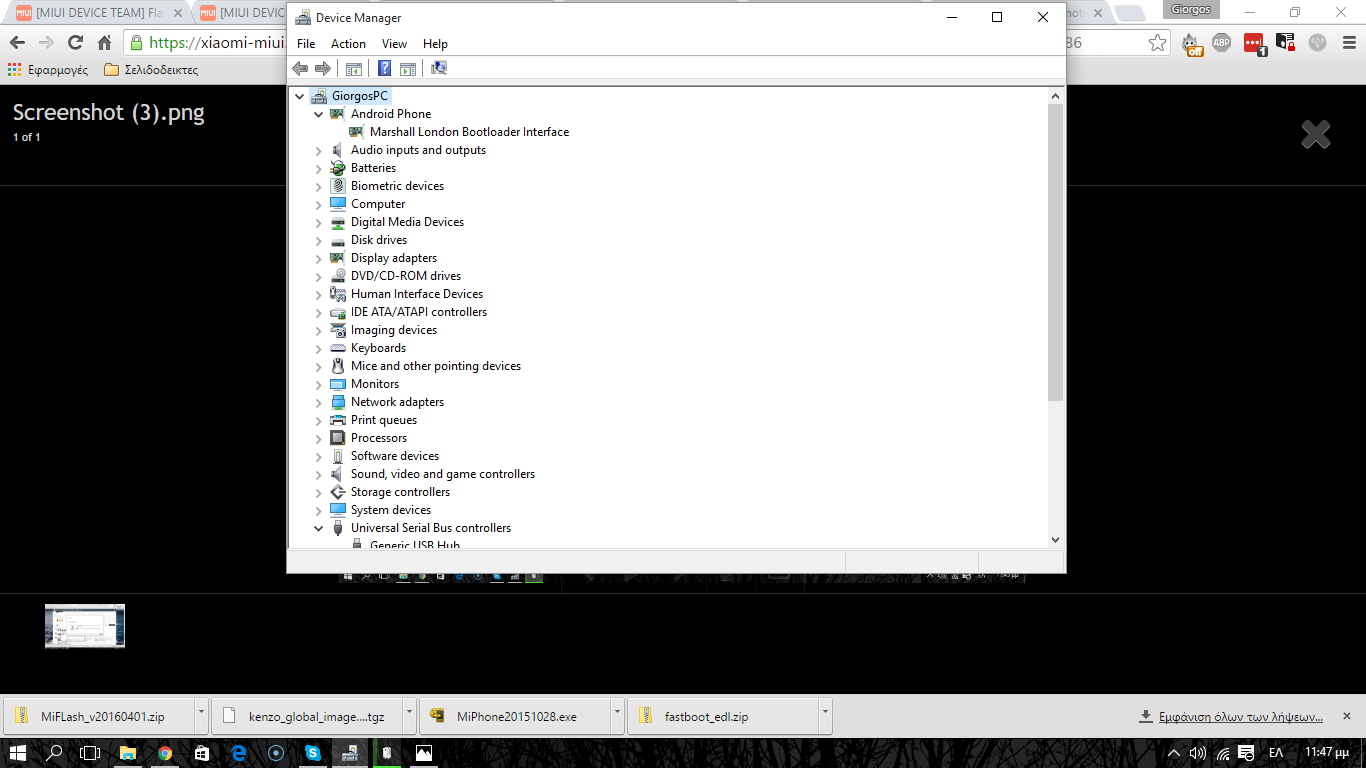Screen dimensions: 1366x768
Task: Click the Device Manager vertical scrollbar thumb
Action: (x=1055, y=250)
